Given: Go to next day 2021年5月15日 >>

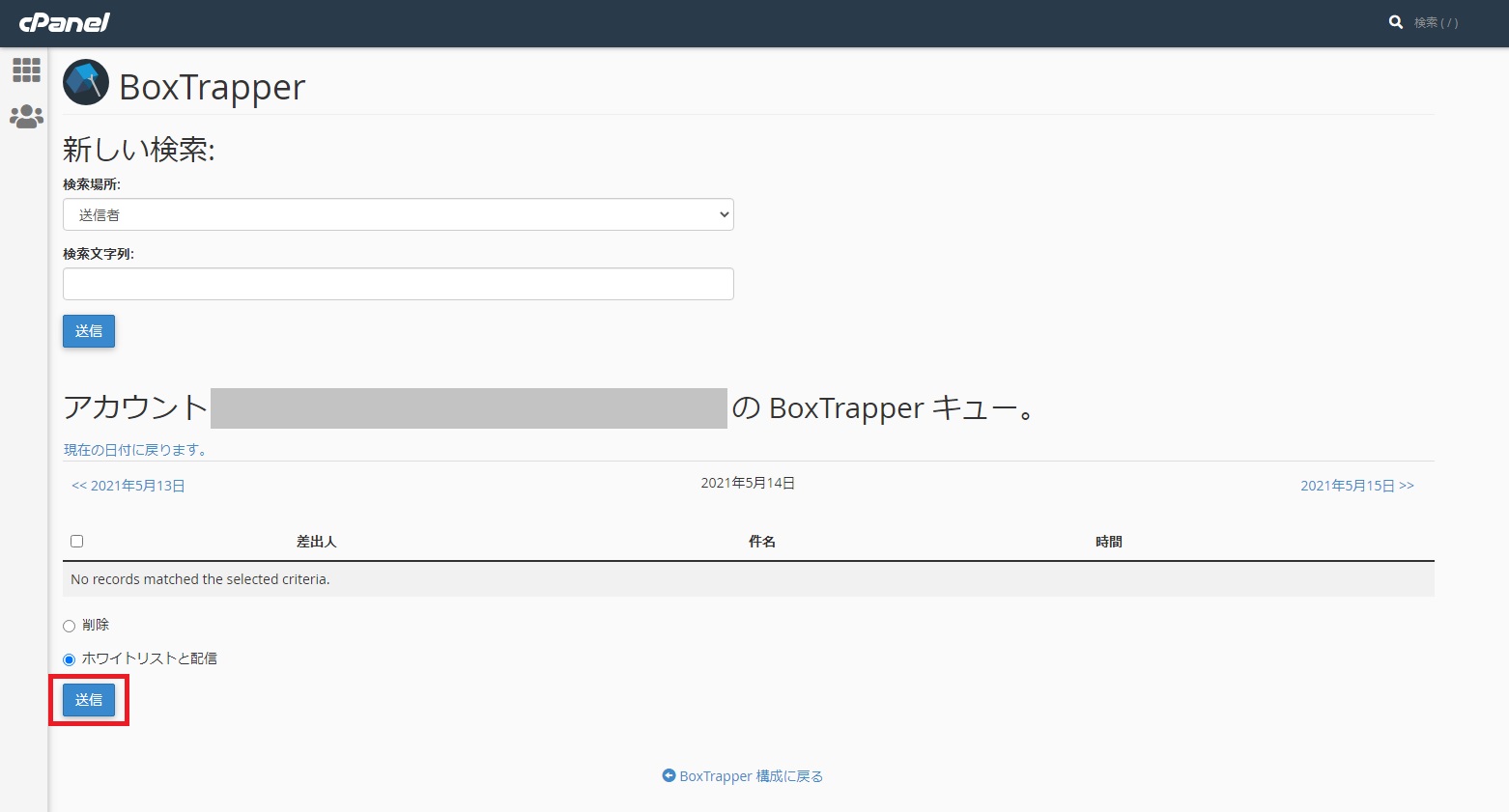Looking at the screenshot, I should pyautogui.click(x=1356, y=486).
